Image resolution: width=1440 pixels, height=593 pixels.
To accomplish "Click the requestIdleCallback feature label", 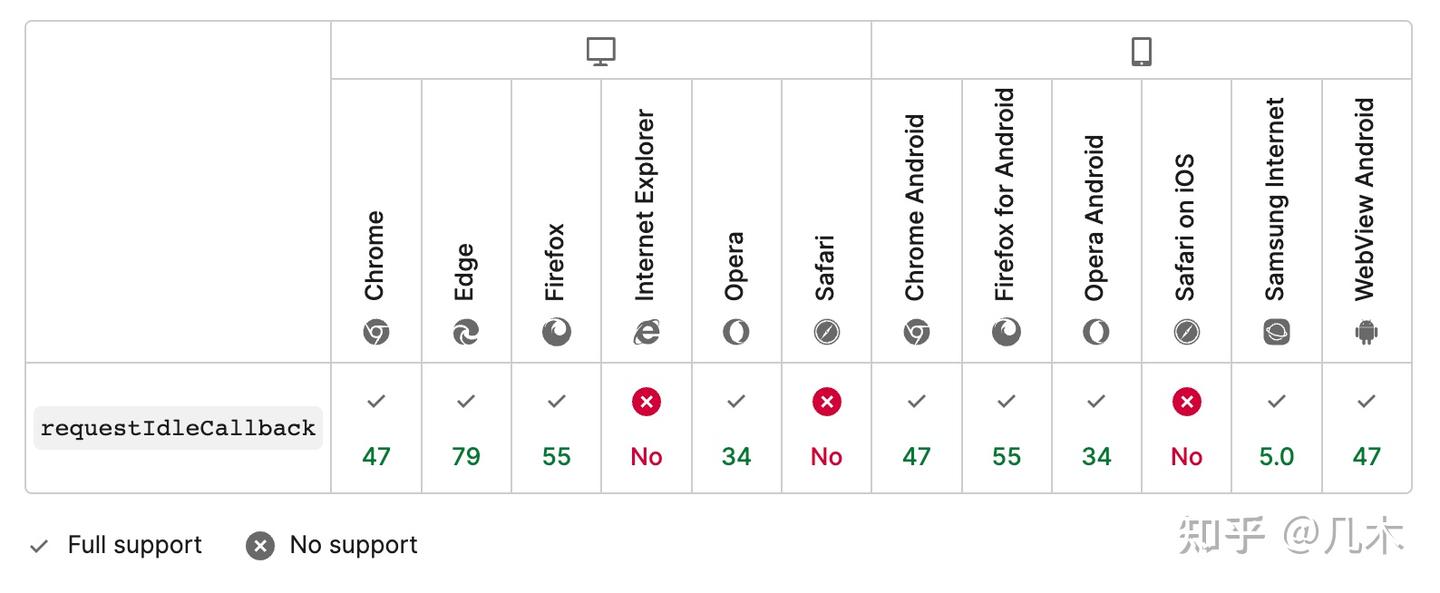I will (x=178, y=428).
